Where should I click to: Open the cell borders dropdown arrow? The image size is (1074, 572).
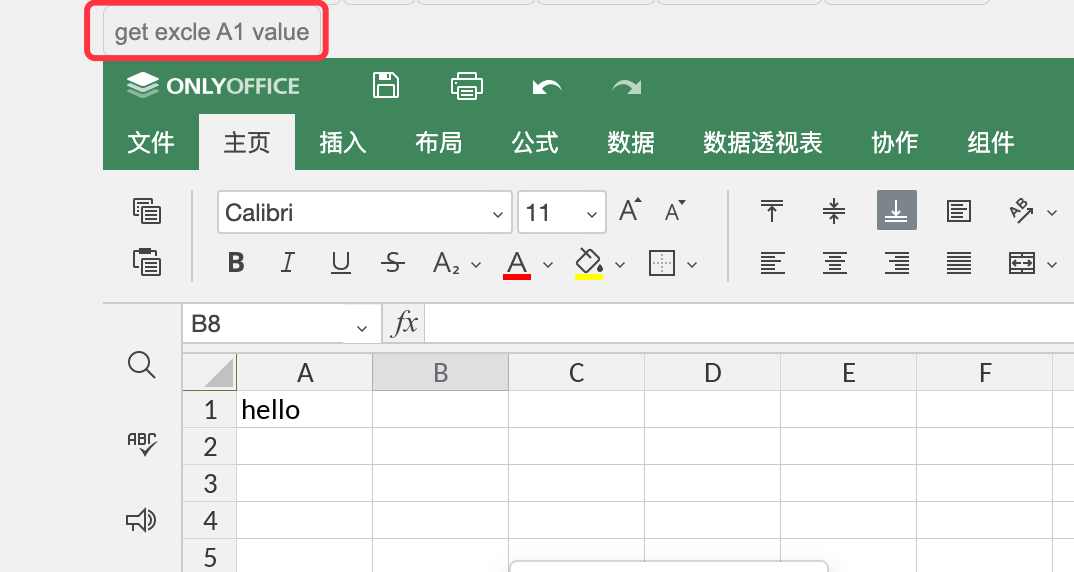(x=692, y=264)
